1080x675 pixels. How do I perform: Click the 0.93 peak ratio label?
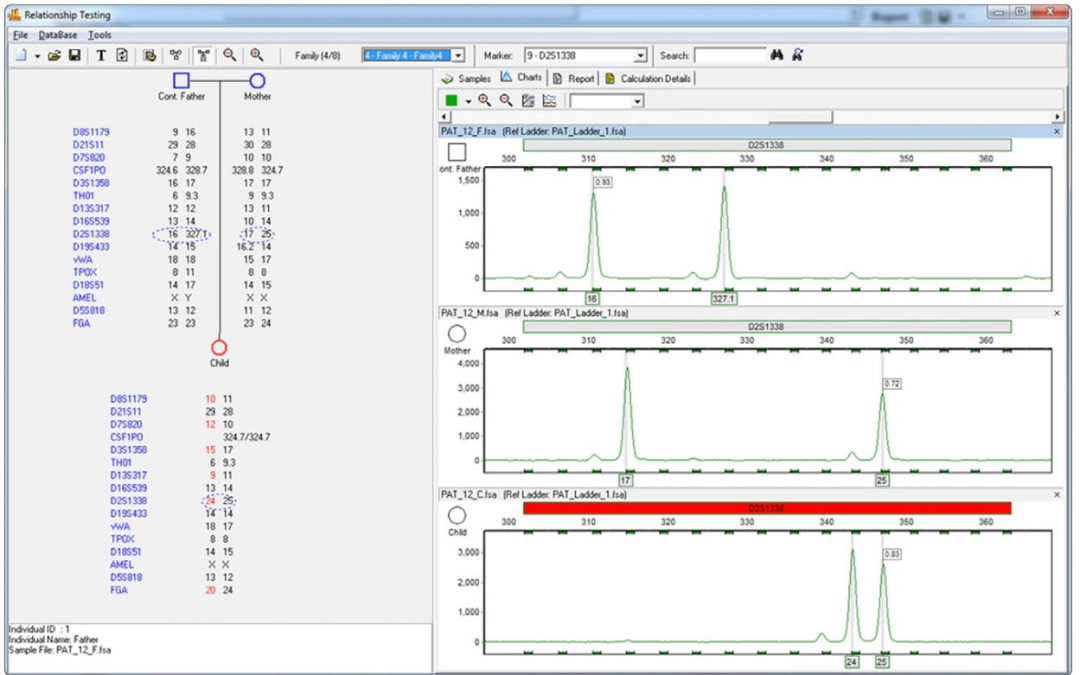(603, 183)
